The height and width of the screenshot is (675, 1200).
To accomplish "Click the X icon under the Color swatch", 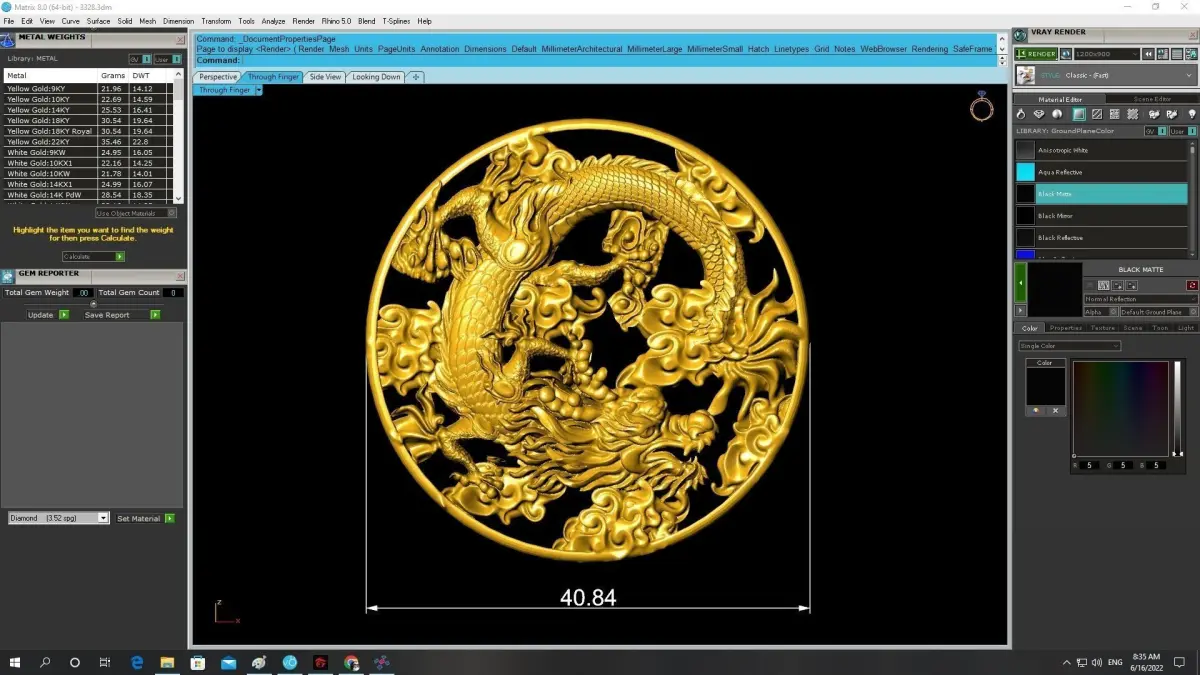I will pos(1054,410).
